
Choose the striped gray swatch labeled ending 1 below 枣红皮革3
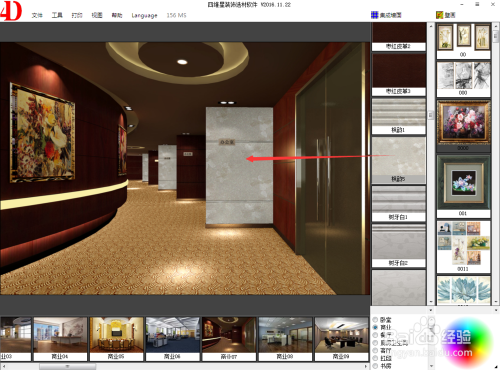tap(399, 116)
